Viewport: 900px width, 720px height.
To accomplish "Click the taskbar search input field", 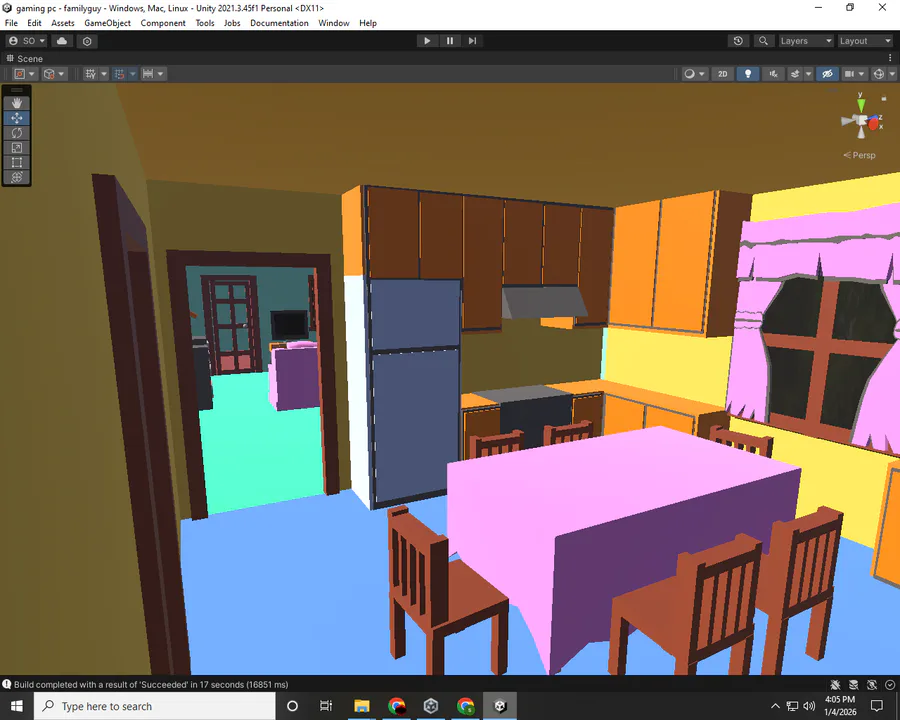I will [155, 706].
